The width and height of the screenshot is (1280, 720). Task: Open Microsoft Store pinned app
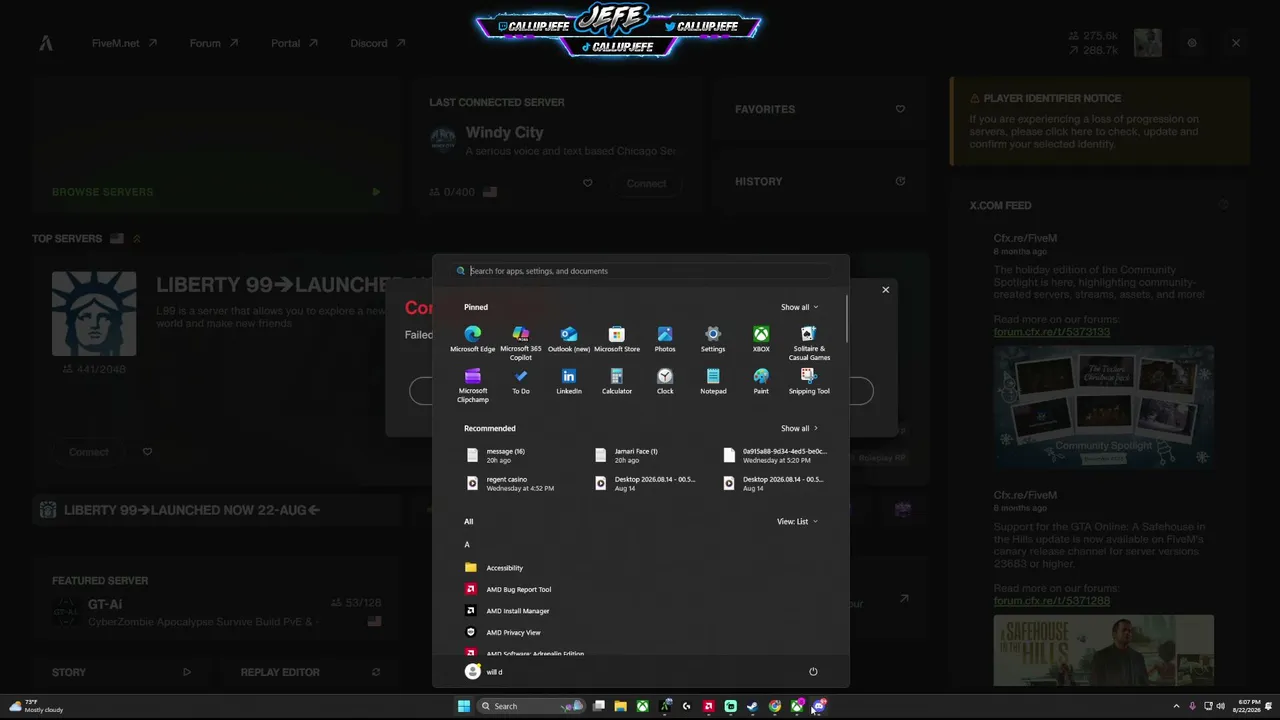[617, 339]
